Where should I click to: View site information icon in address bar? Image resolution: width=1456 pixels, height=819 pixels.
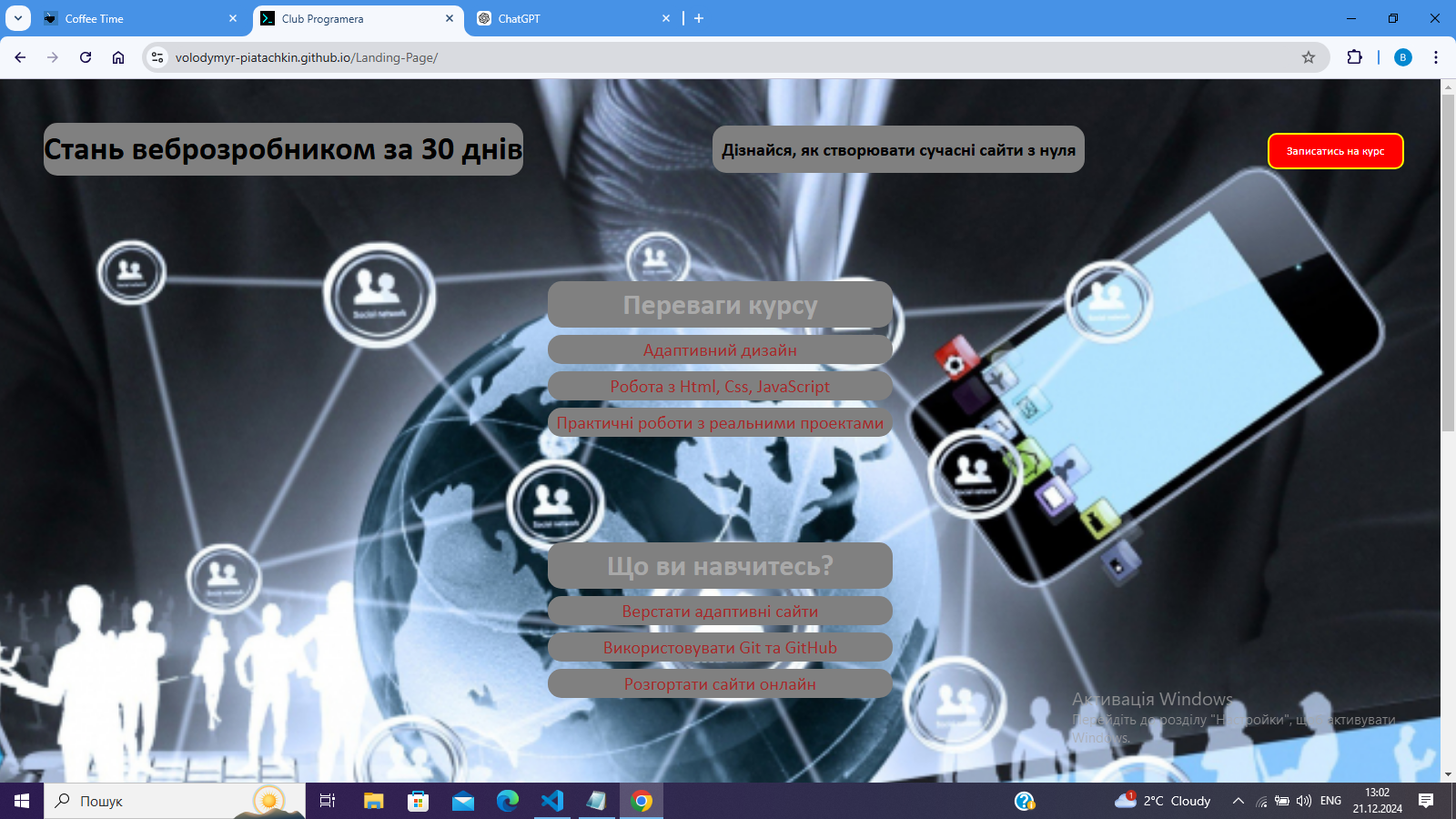(157, 57)
